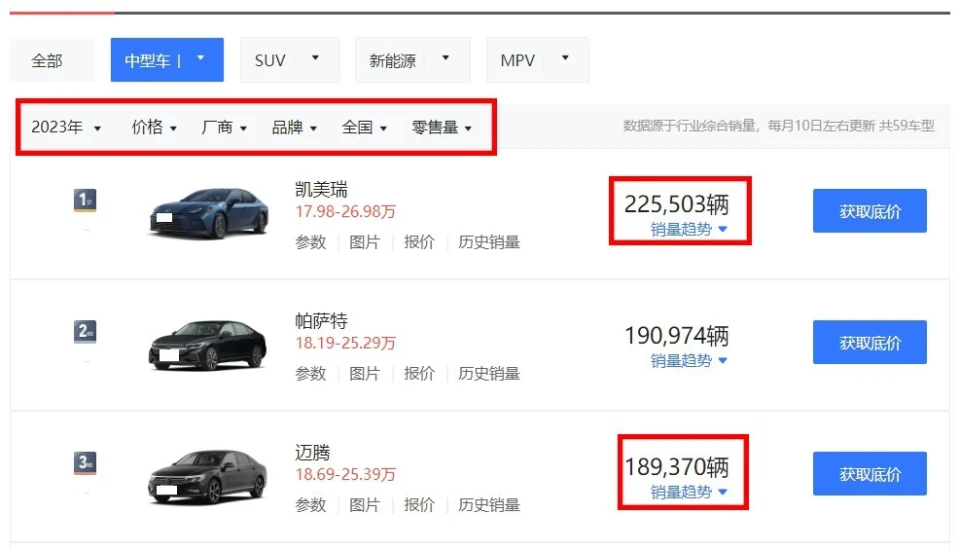This screenshot has height=550, width=960.
Task: Open the 迈腾 car thumbnail
Action: [208, 476]
